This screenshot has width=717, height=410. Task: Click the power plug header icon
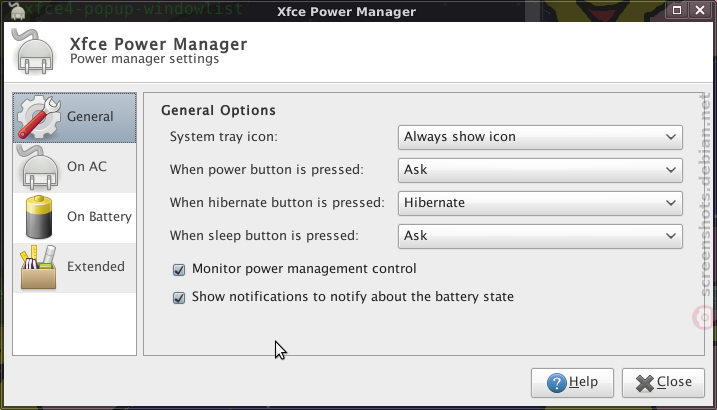click(x=33, y=51)
